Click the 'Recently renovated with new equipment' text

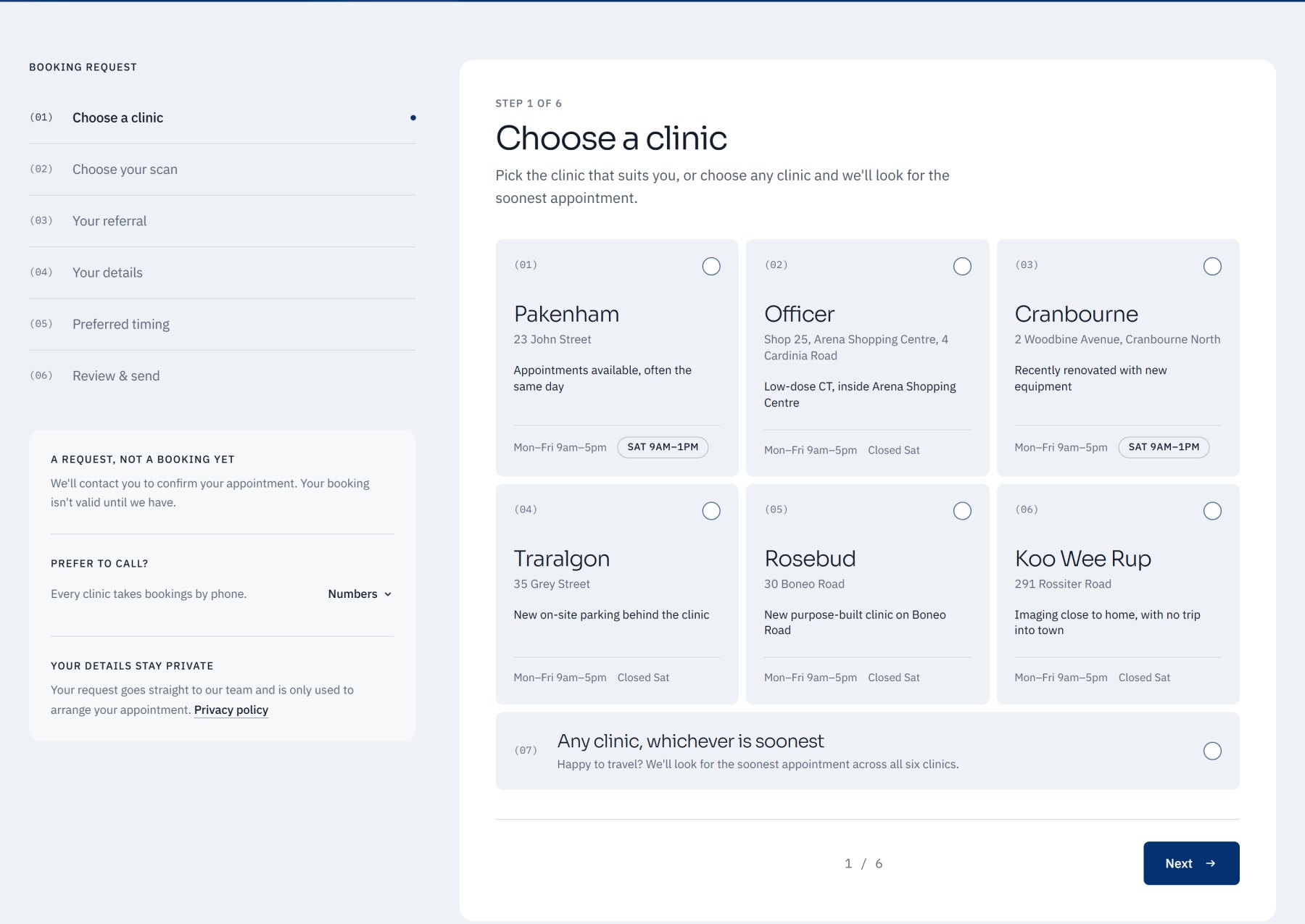[x=1090, y=378]
